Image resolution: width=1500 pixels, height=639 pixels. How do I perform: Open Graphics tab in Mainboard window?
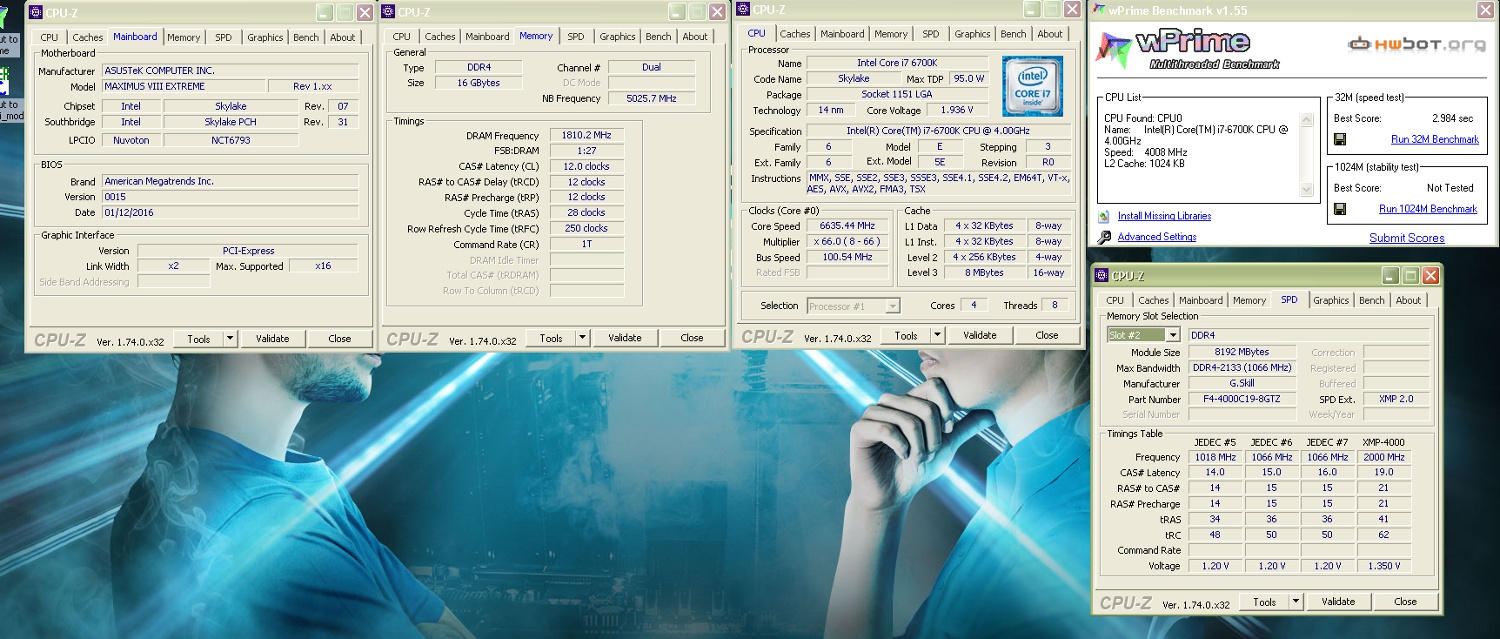pos(265,37)
